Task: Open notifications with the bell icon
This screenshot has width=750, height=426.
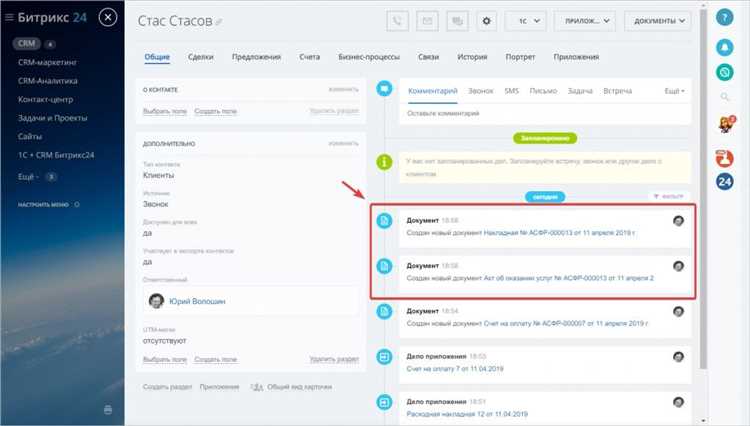Action: click(x=725, y=47)
